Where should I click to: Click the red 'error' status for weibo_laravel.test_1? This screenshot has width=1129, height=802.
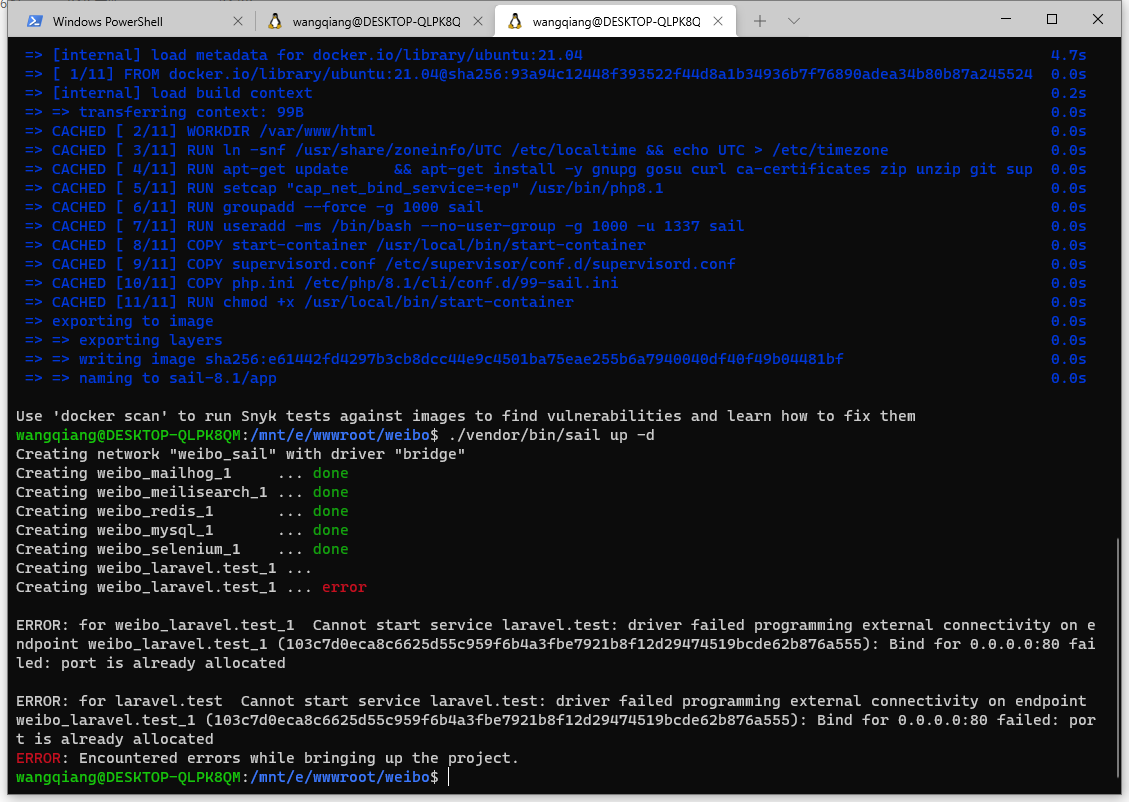point(344,587)
